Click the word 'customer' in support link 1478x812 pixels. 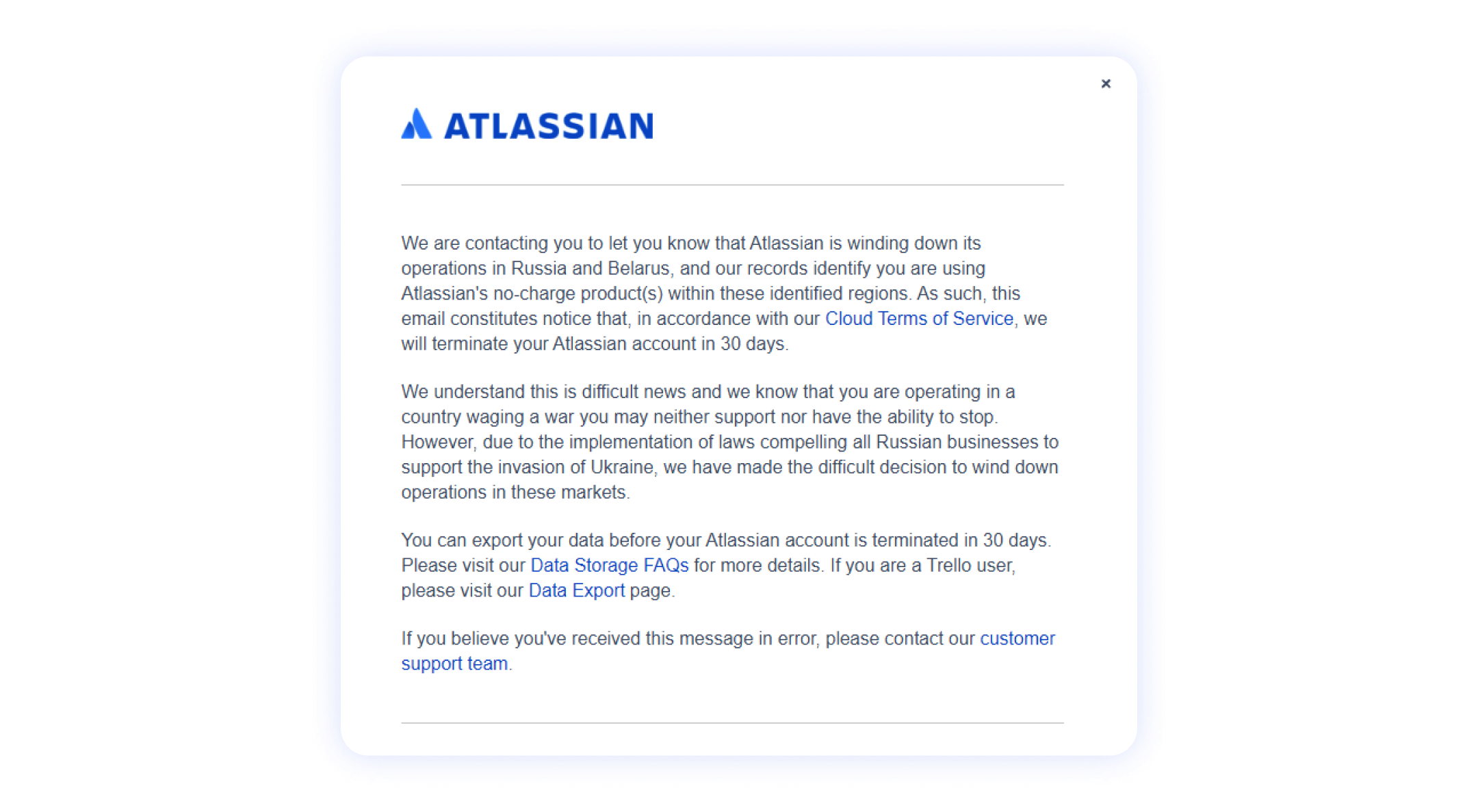coord(1017,639)
